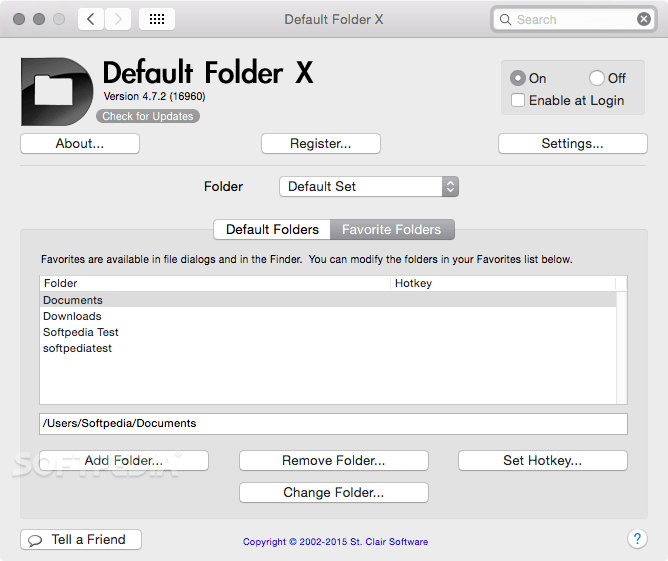Click into the Search field
This screenshot has width=668, height=561.
tap(573, 20)
